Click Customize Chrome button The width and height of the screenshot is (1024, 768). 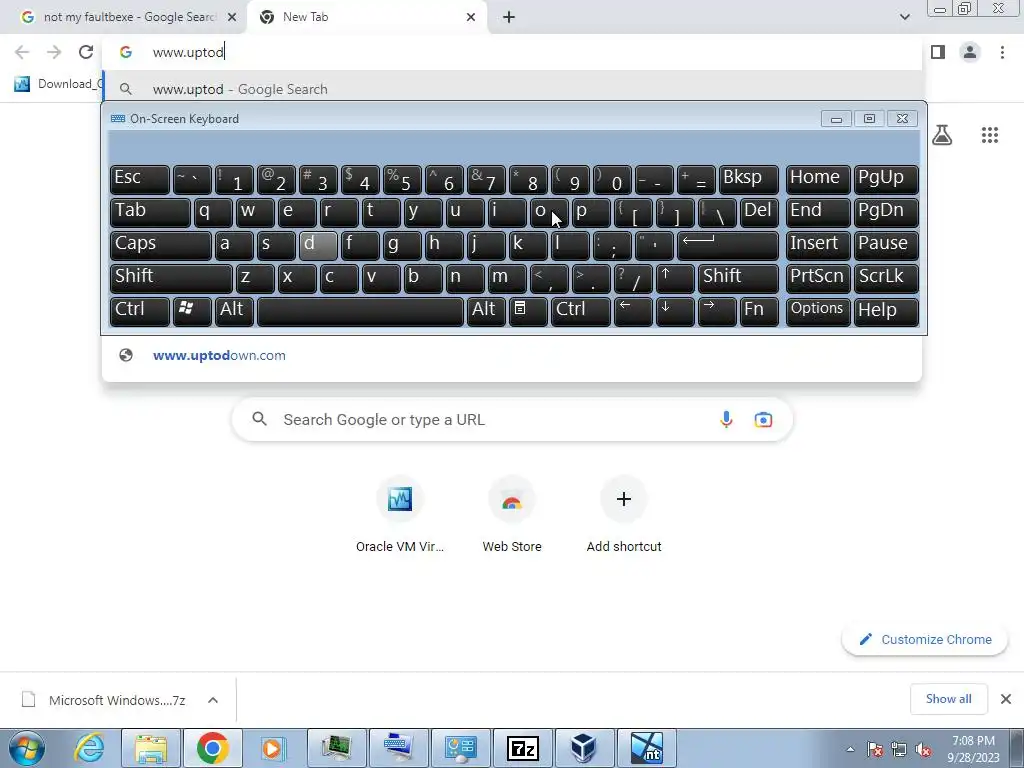pos(925,639)
